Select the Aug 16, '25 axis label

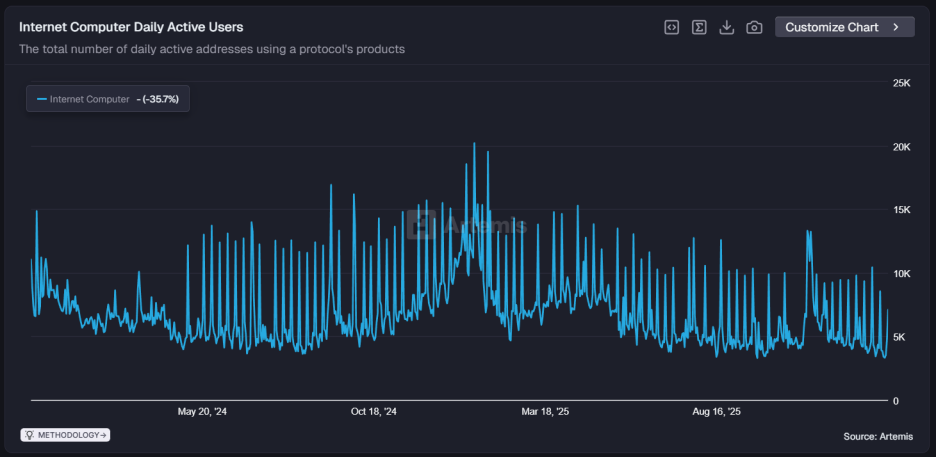click(x=717, y=411)
